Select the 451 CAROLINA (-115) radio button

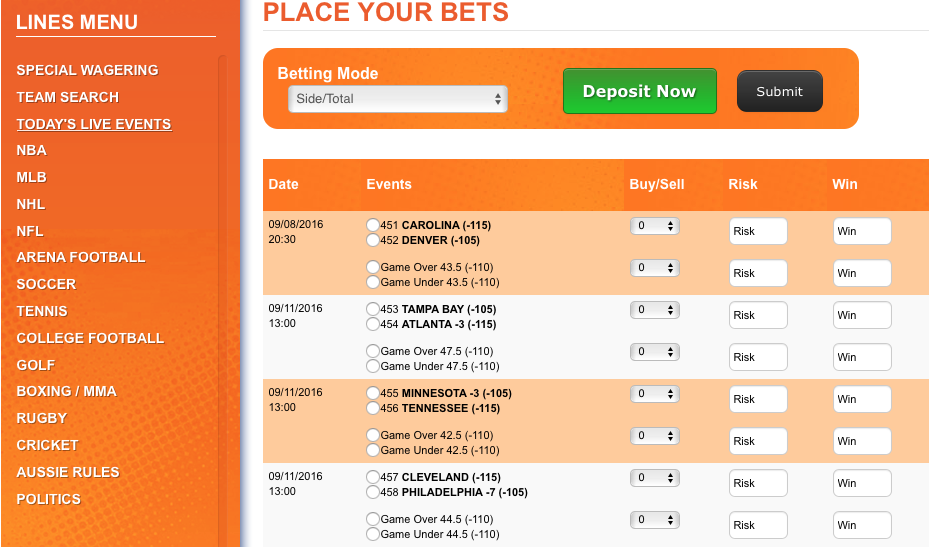tap(373, 225)
